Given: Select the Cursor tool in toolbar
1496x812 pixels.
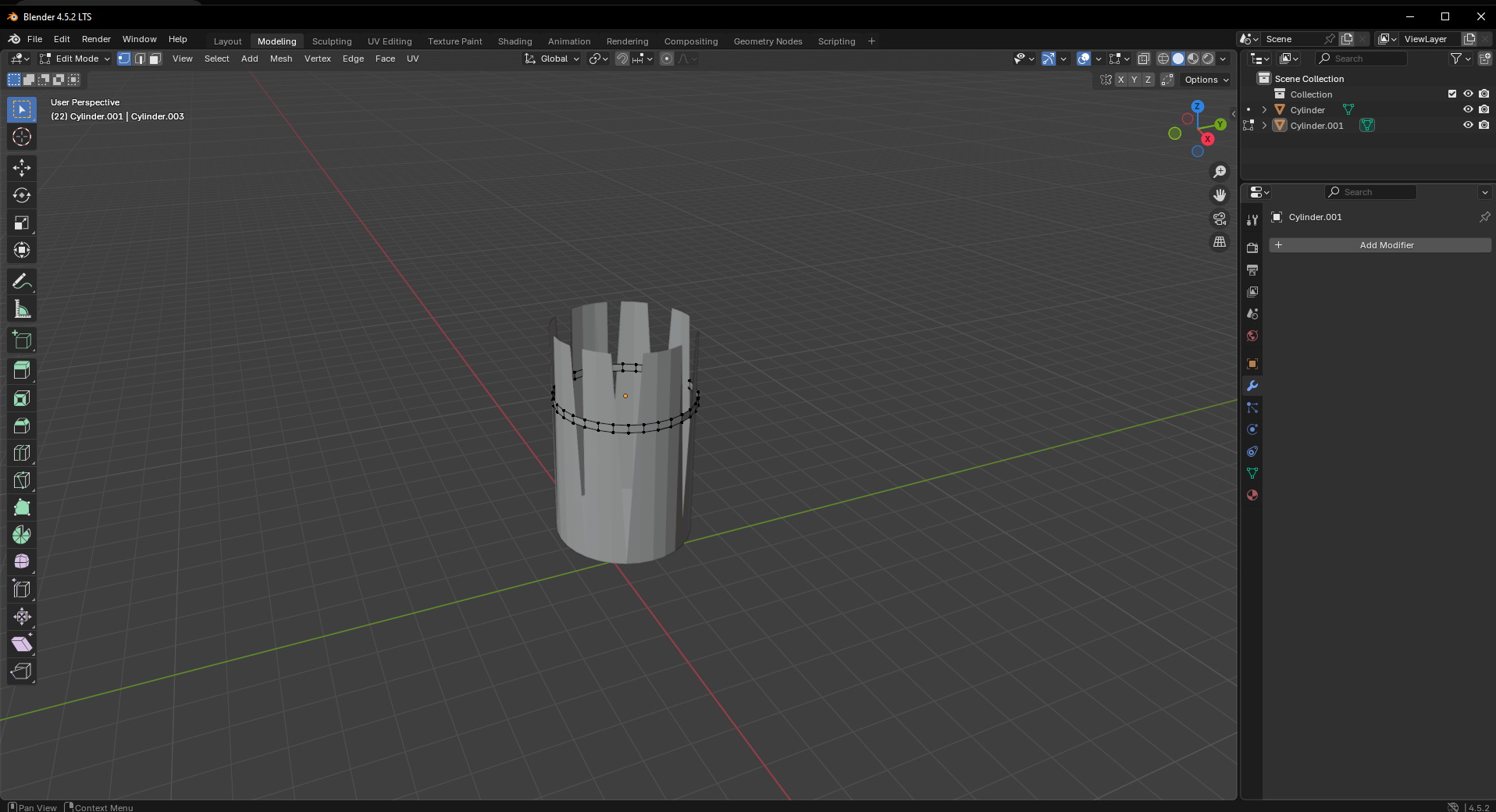Looking at the screenshot, I should (x=22, y=137).
